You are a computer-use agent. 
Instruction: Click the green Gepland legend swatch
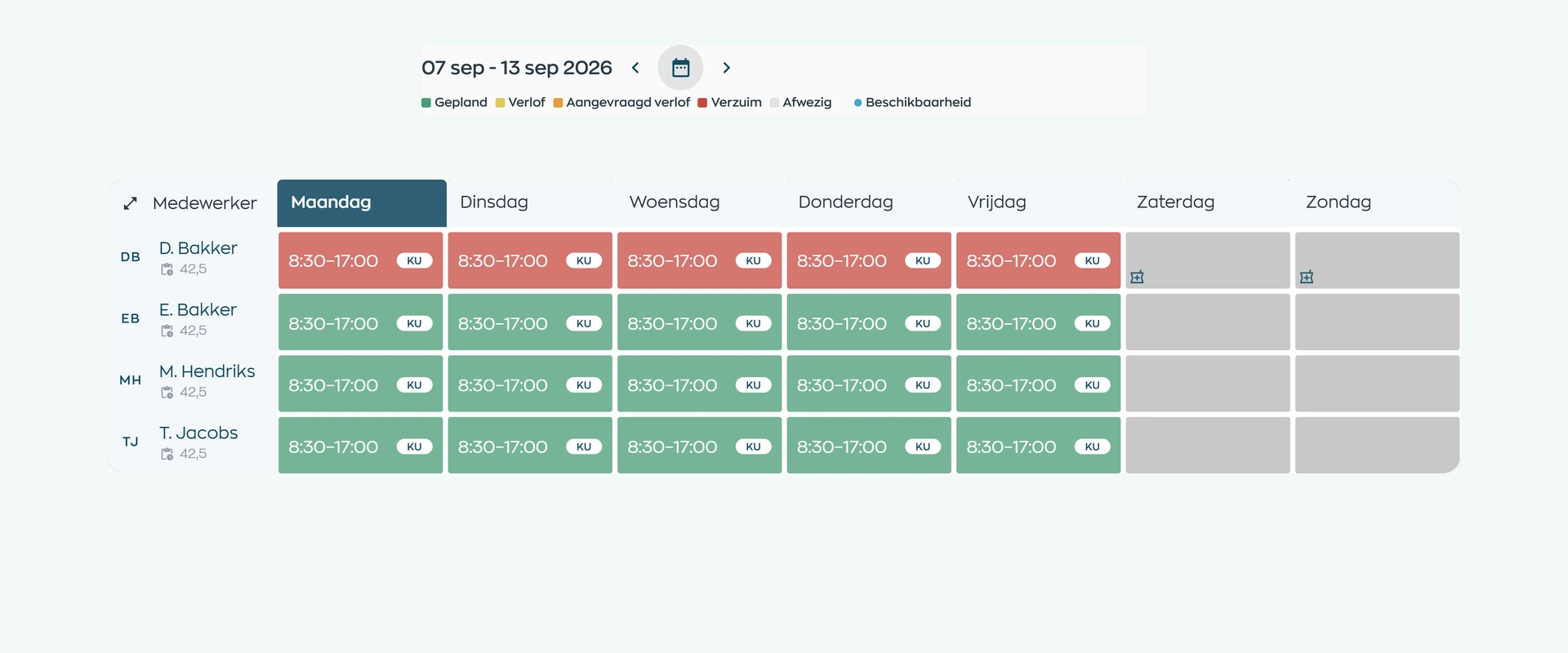[426, 103]
